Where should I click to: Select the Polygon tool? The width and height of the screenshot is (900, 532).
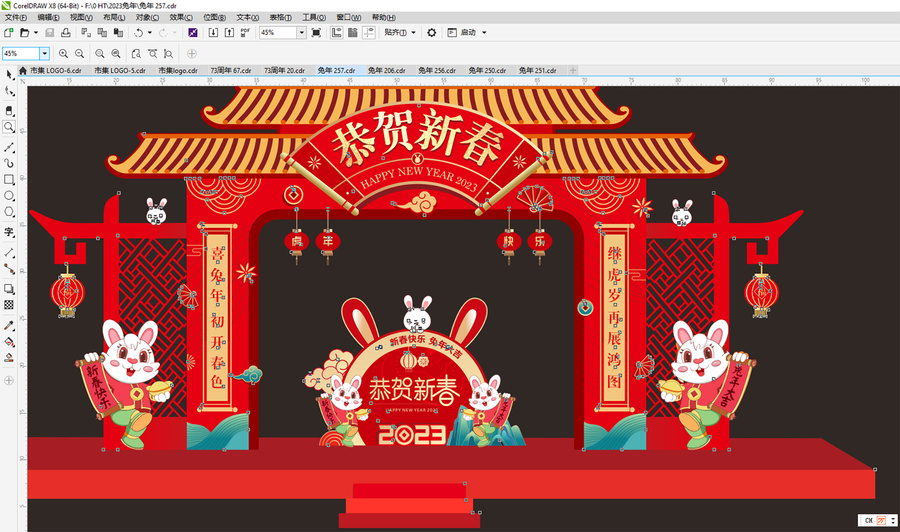point(9,212)
